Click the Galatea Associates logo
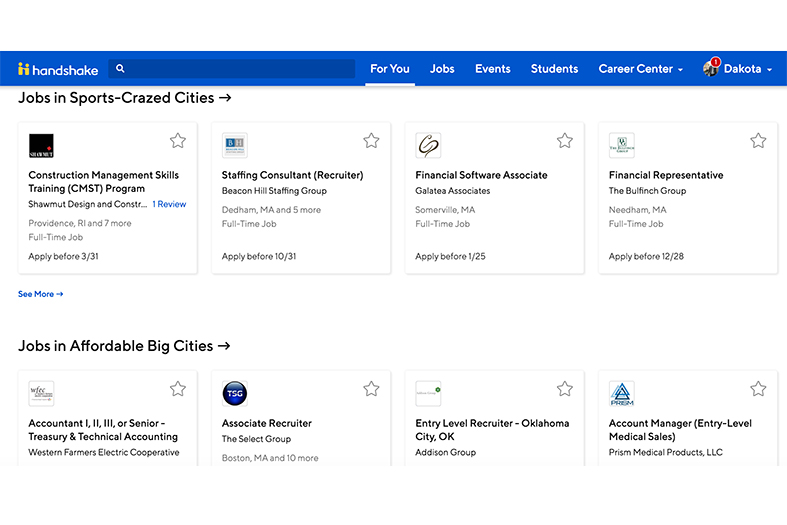Screen dimensions: 787x525 coord(428,146)
